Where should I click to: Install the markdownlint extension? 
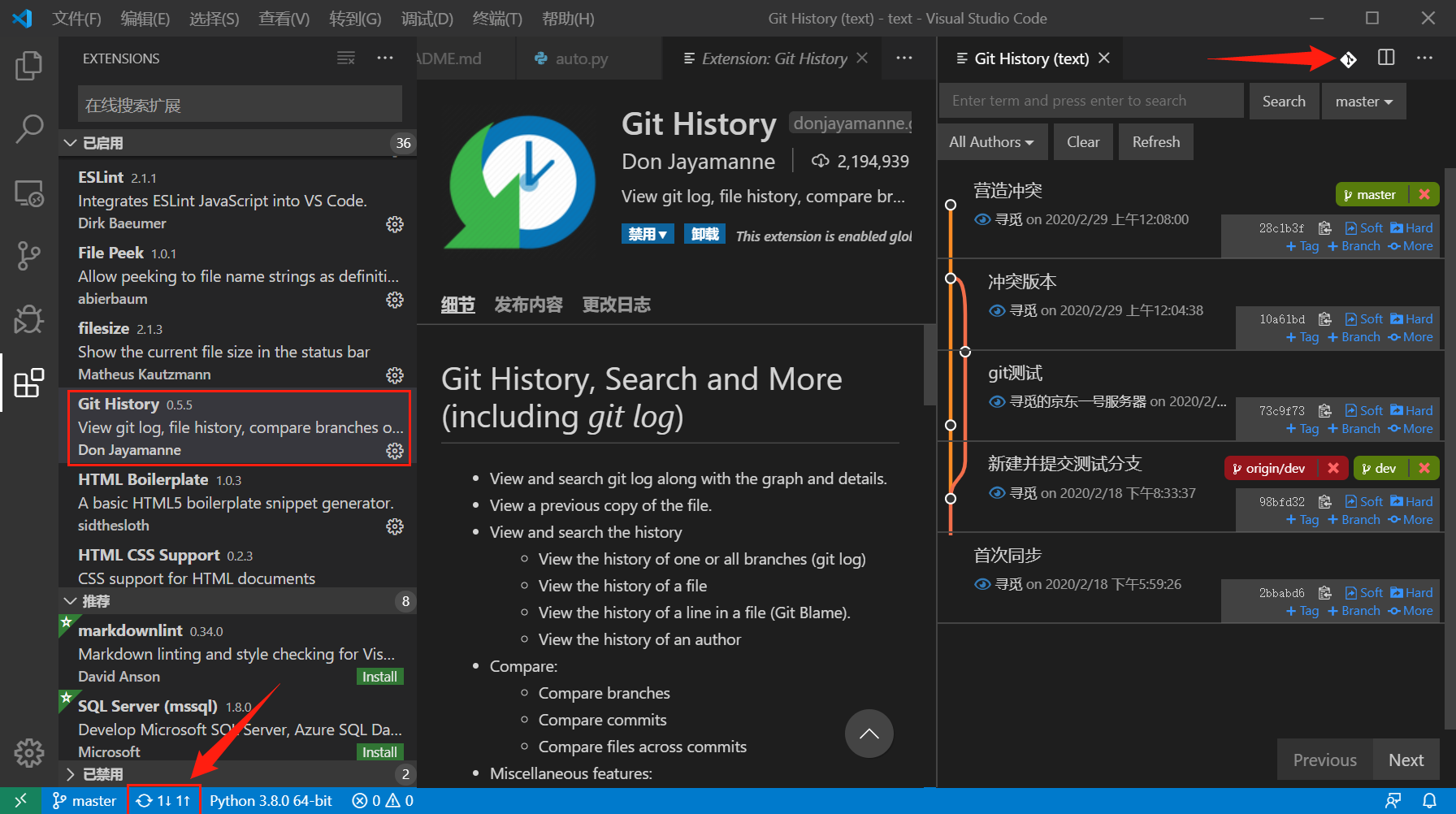coord(379,677)
